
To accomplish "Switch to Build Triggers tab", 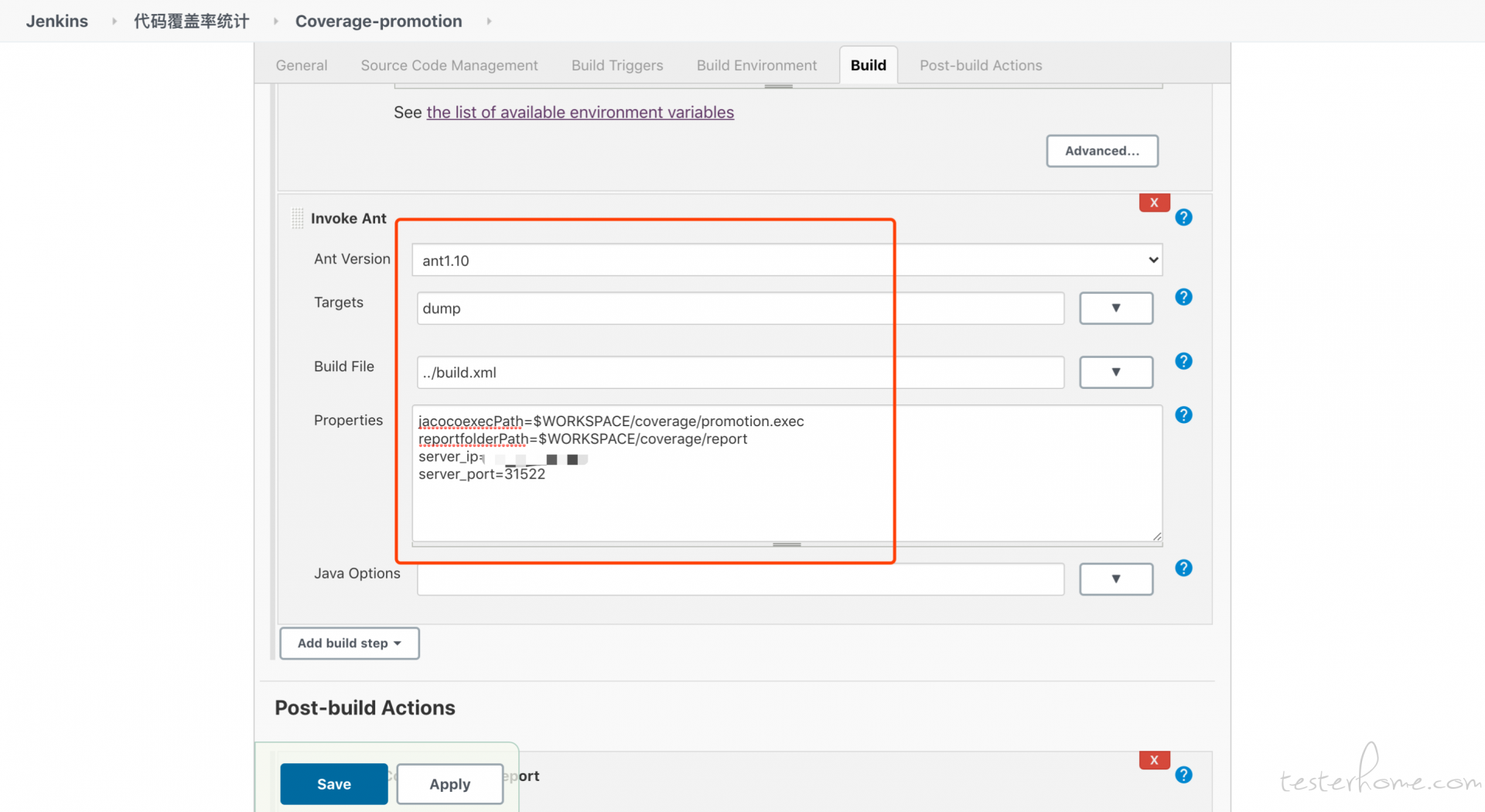I will click(x=617, y=66).
